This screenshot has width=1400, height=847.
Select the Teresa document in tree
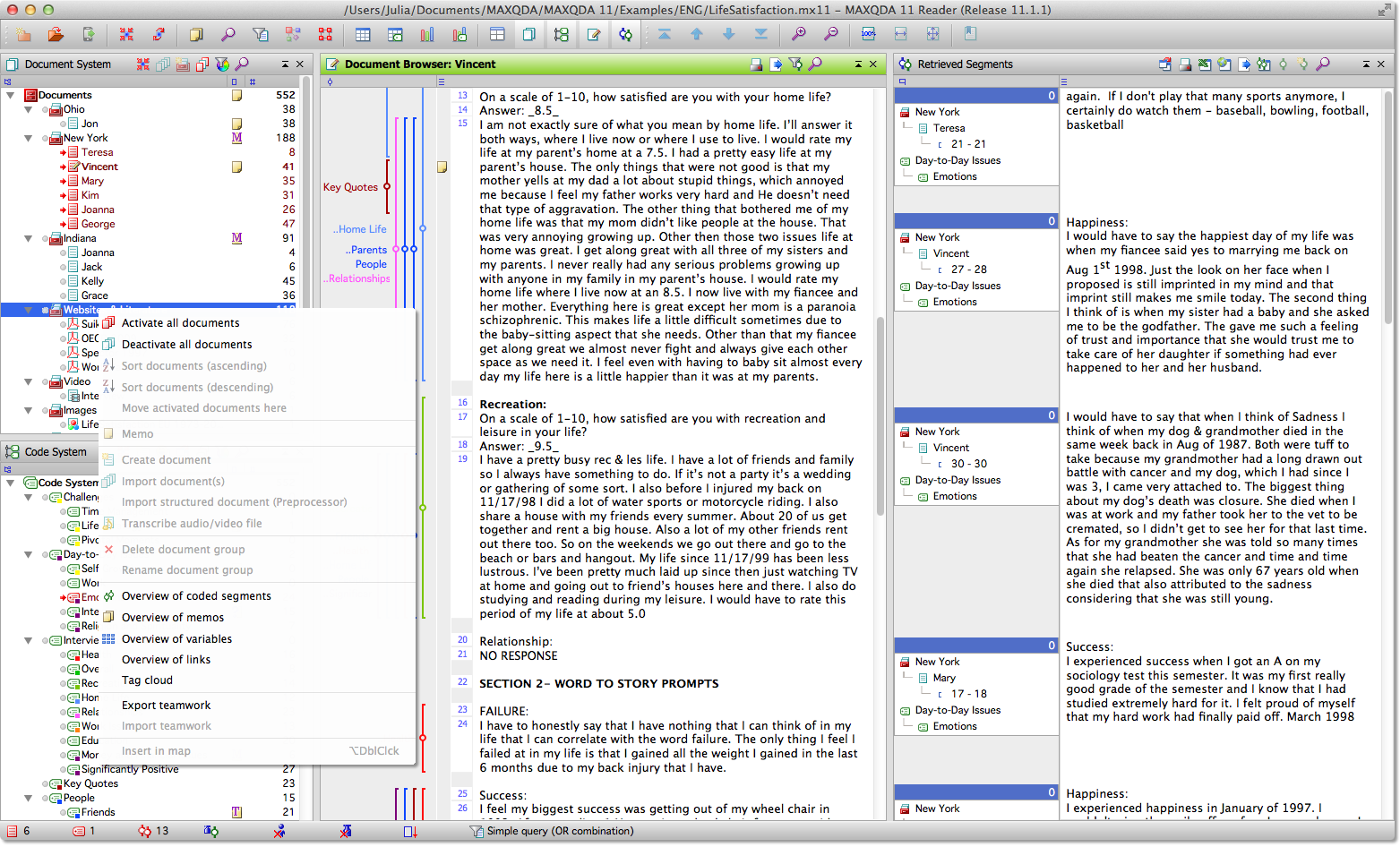tap(97, 152)
